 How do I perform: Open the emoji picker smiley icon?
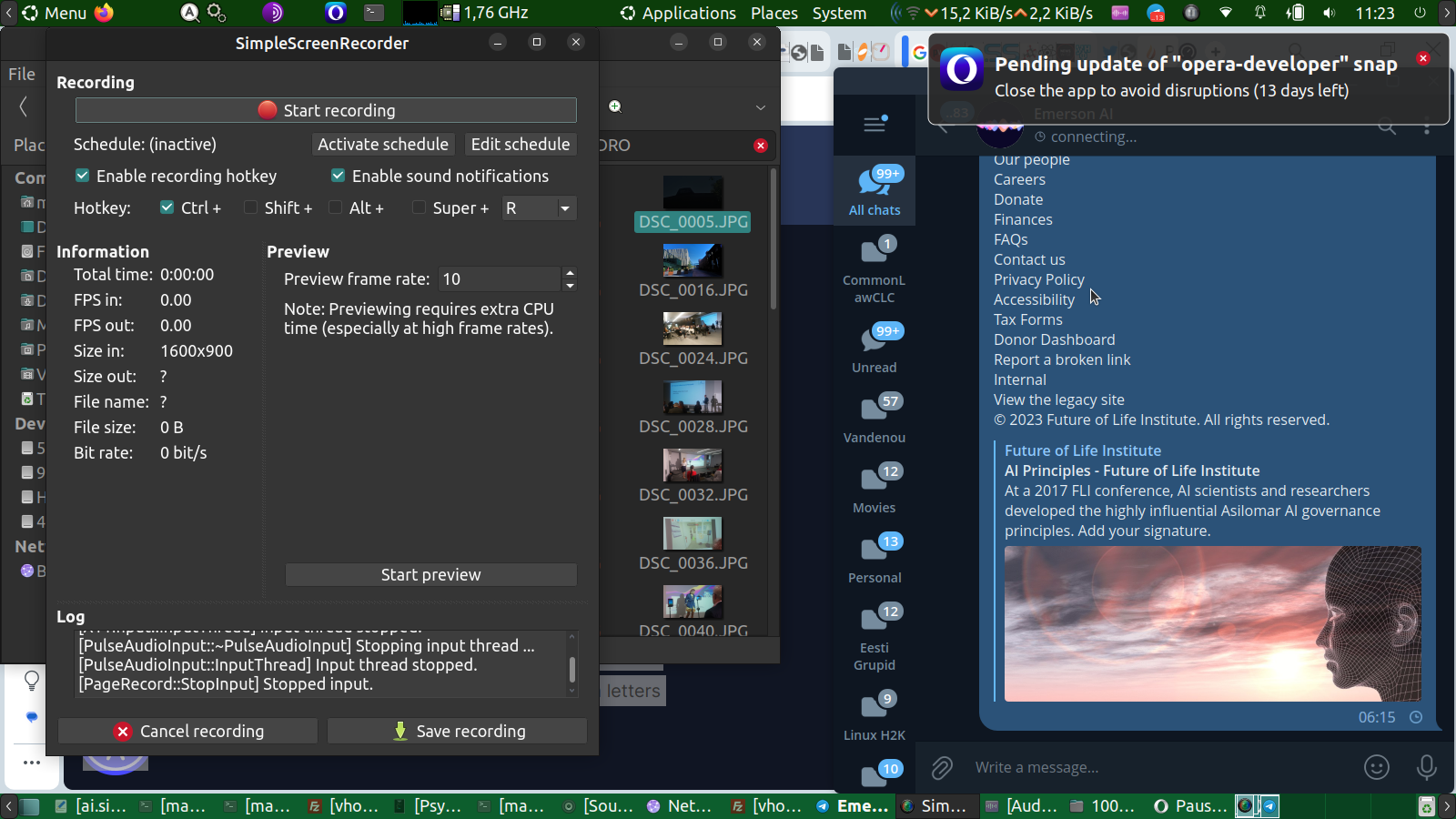click(1376, 768)
